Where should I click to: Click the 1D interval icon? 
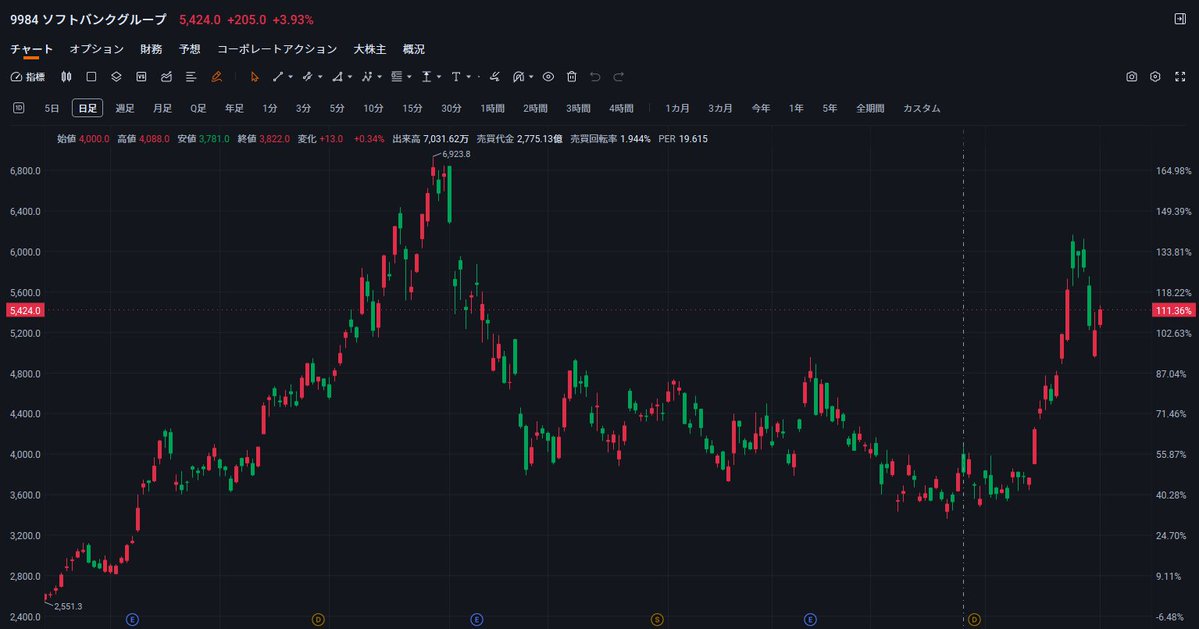tap(19, 108)
